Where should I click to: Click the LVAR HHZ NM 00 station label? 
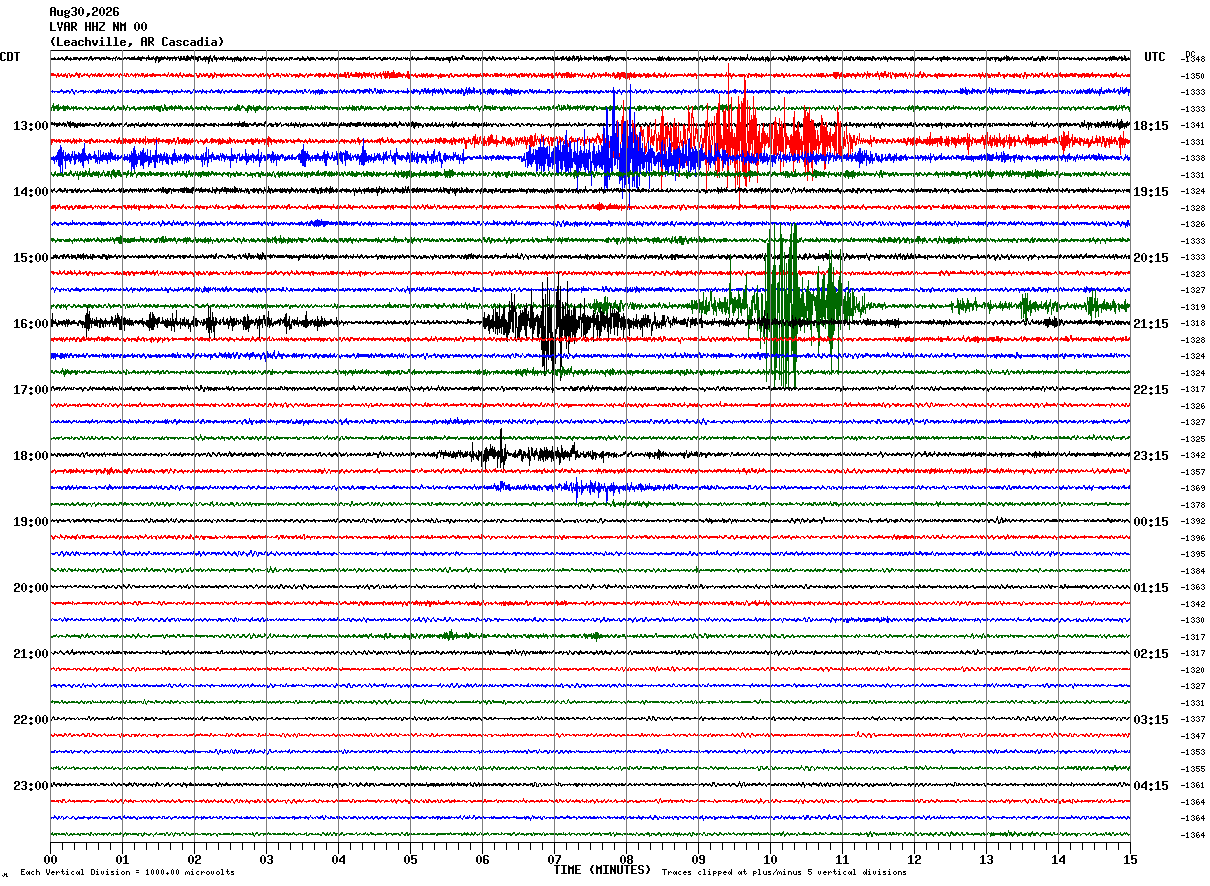coord(98,27)
